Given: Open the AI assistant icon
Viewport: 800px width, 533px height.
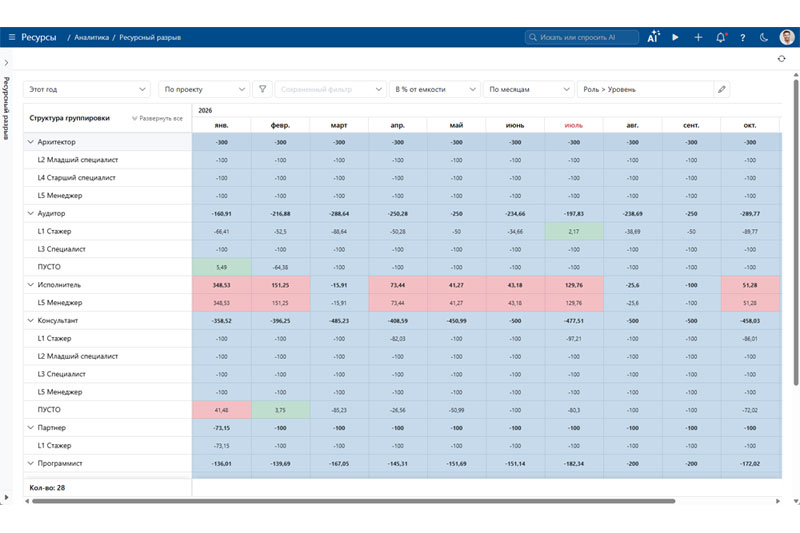Looking at the screenshot, I should tap(653, 37).
